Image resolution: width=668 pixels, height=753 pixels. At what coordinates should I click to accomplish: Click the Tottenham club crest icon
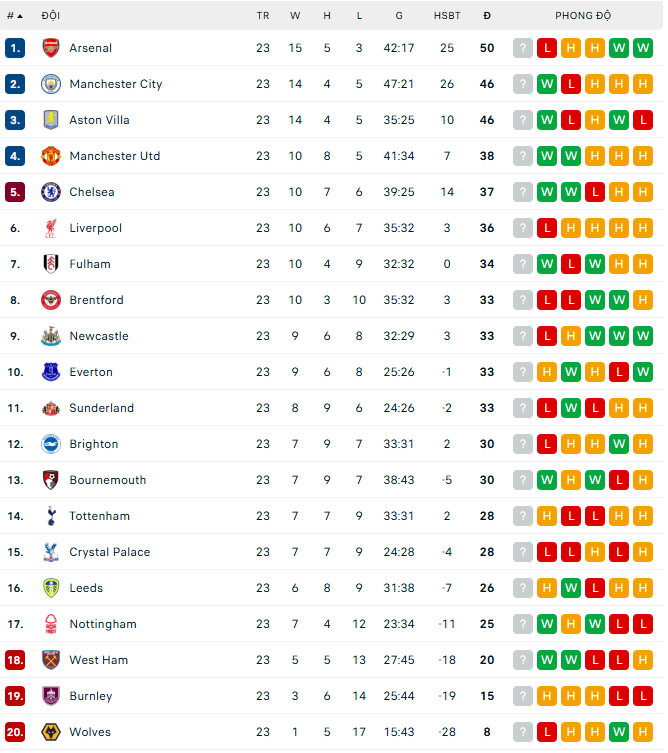pyautogui.click(x=51, y=516)
